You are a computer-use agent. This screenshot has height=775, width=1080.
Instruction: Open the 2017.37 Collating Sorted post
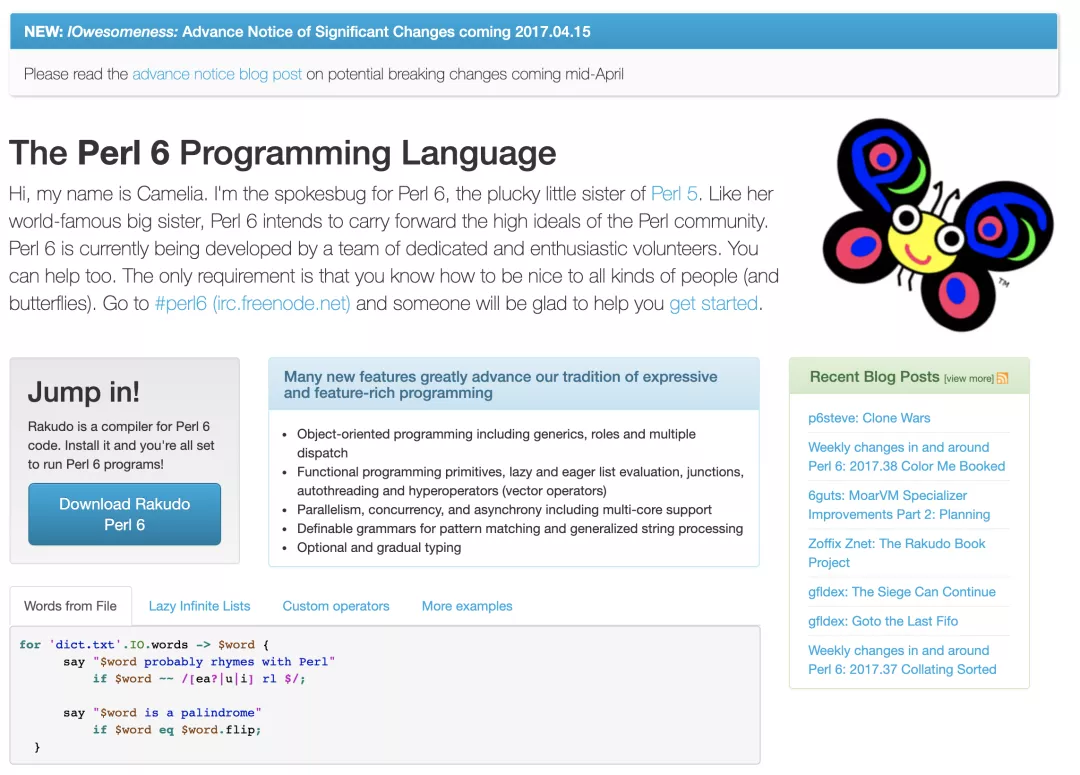click(902, 660)
